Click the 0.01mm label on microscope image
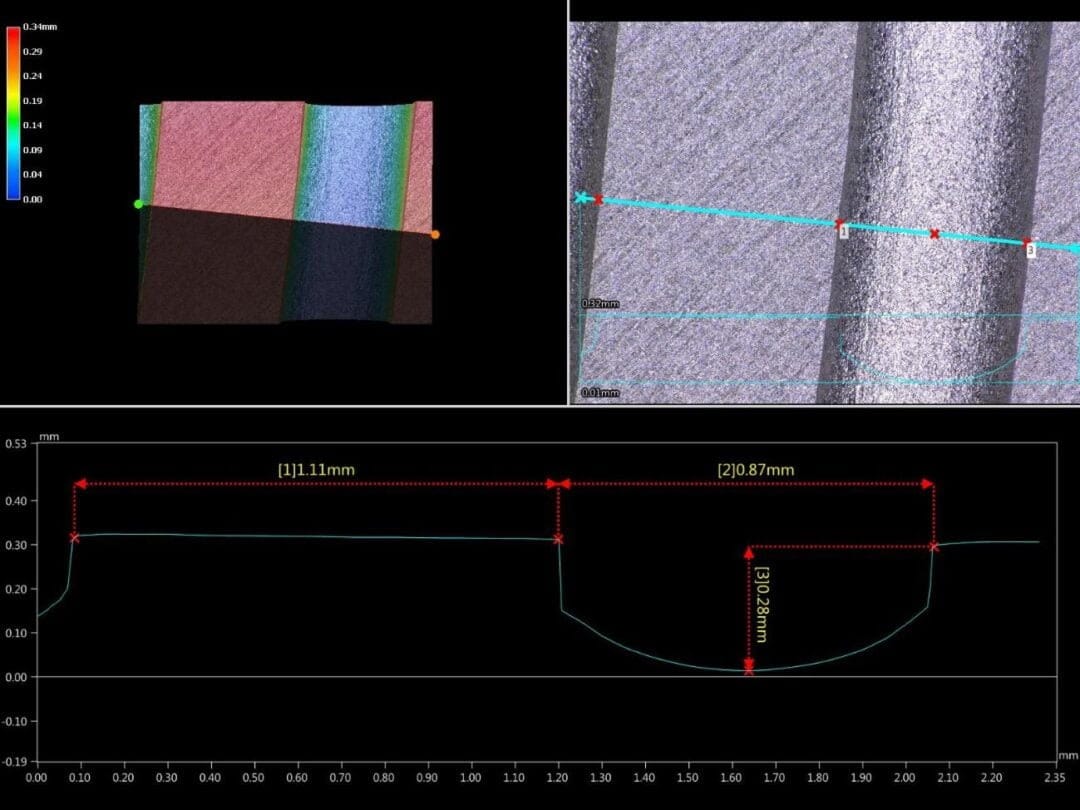The image size is (1080, 810). [x=600, y=393]
